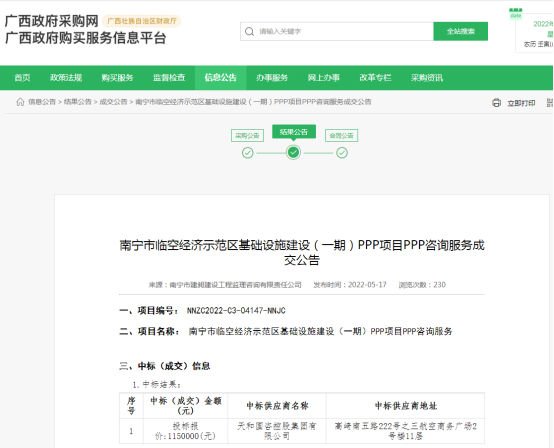Click the 中标供应商名称 column header

(x=277, y=406)
